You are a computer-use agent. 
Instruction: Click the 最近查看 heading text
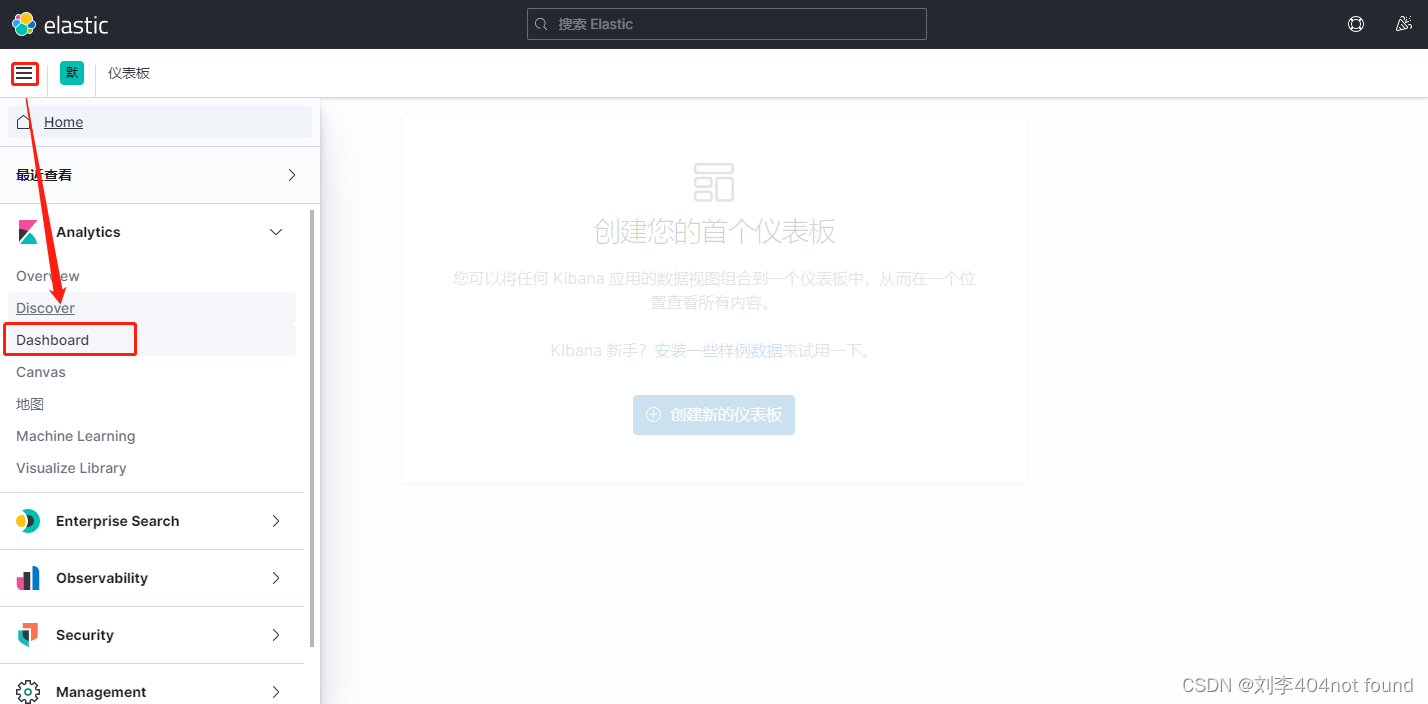click(44, 175)
